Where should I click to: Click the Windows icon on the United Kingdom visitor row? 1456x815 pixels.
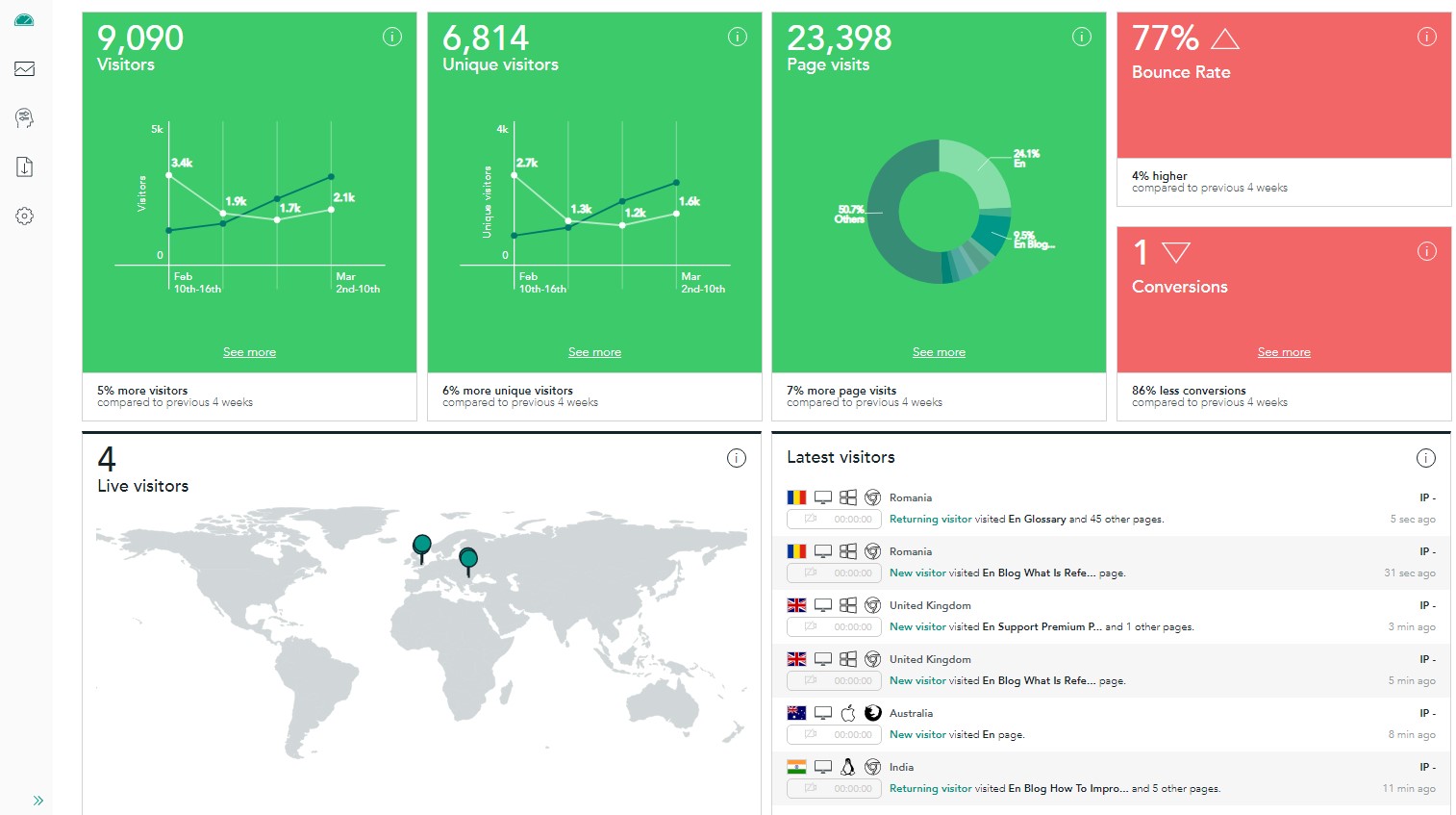click(847, 604)
